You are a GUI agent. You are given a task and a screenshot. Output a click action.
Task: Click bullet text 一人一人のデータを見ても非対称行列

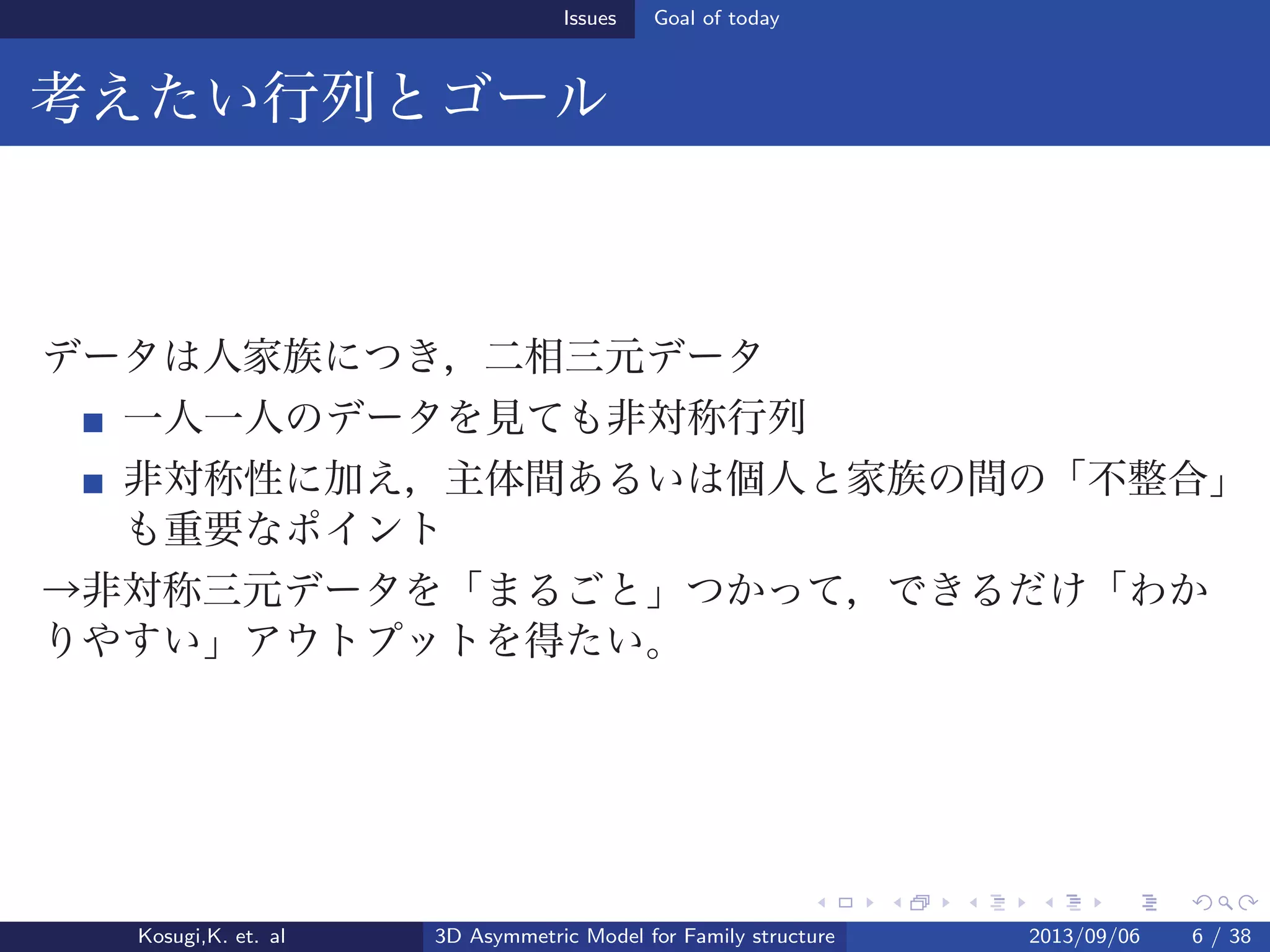click(465, 416)
